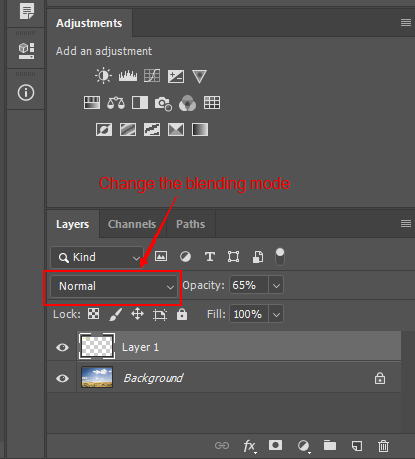415x459 pixels.
Task: Open the Normal blending mode dropdown
Action: [x=114, y=286]
